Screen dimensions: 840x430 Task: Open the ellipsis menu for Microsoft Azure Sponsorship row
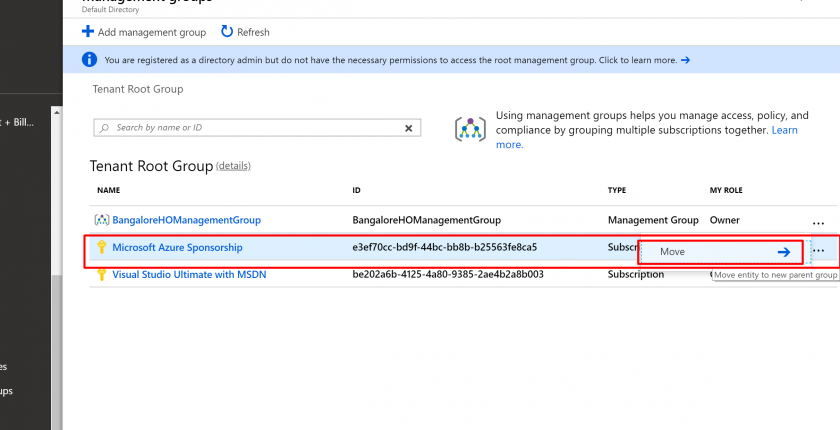pos(818,250)
